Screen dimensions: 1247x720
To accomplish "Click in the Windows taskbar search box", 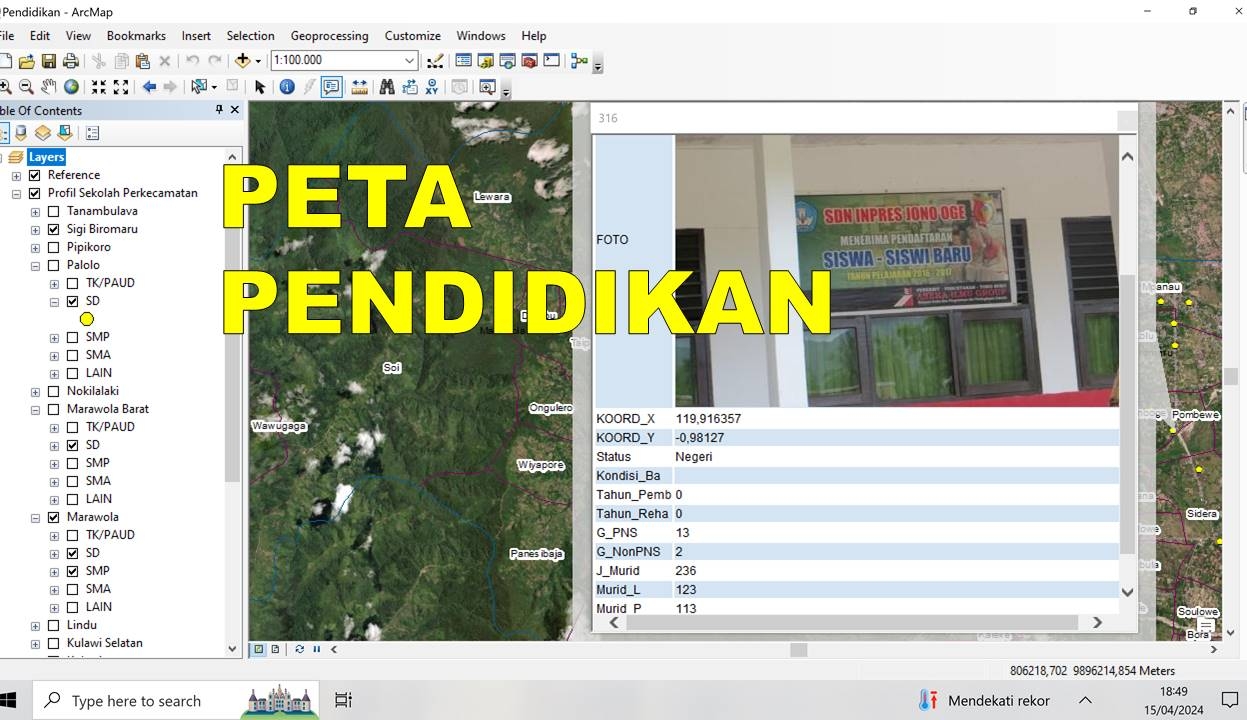I will [136, 701].
